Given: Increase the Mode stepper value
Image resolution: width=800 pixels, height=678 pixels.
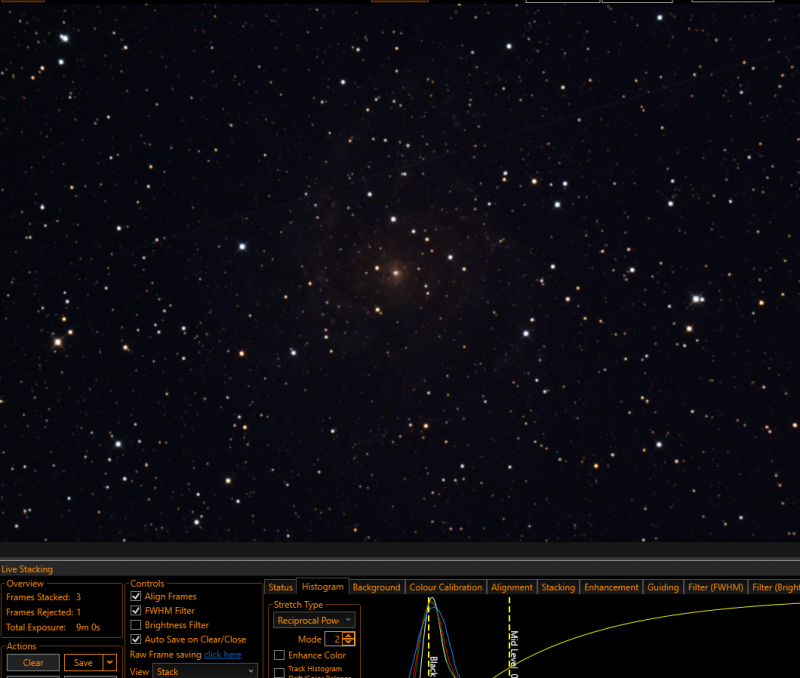Looking at the screenshot, I should [349, 636].
